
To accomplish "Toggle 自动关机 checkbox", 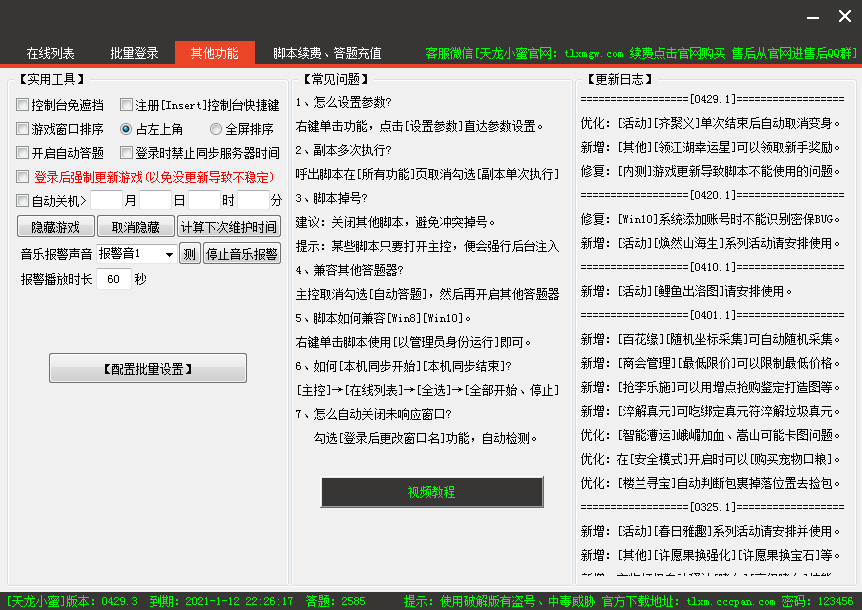I will click(x=23, y=201).
